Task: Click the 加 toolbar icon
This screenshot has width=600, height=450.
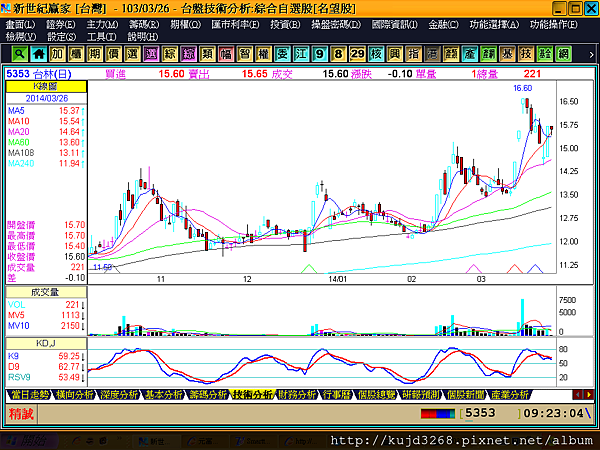Action: pyautogui.click(x=57, y=54)
